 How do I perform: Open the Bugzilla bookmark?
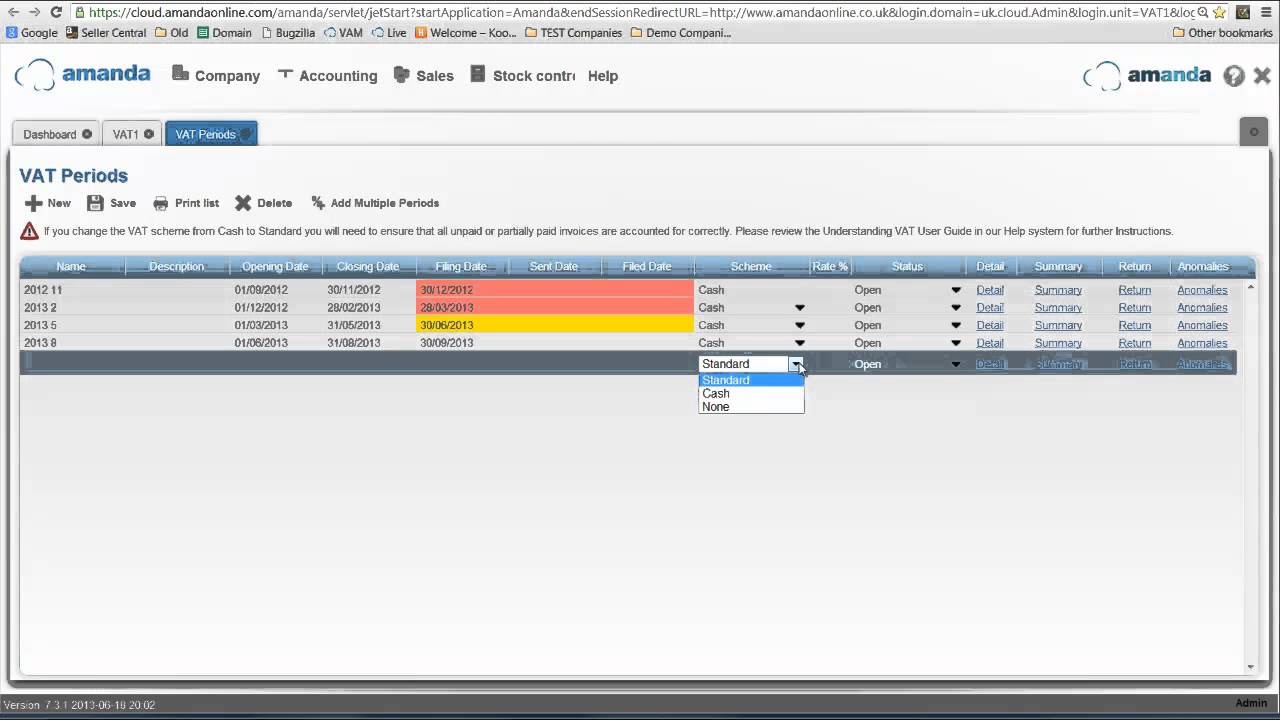[x=288, y=33]
